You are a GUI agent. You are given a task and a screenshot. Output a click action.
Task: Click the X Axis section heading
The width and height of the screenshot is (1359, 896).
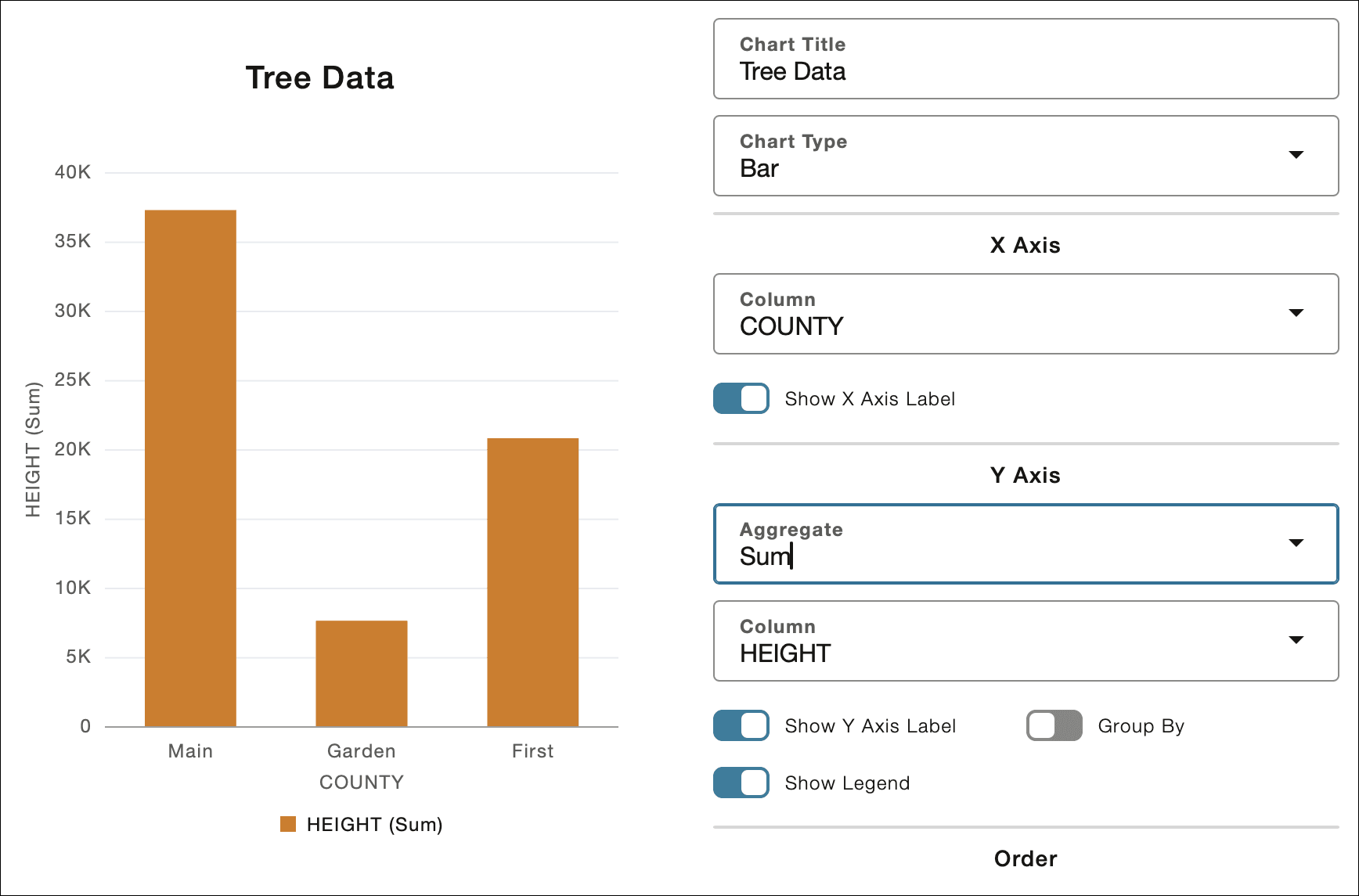pyautogui.click(x=1025, y=245)
